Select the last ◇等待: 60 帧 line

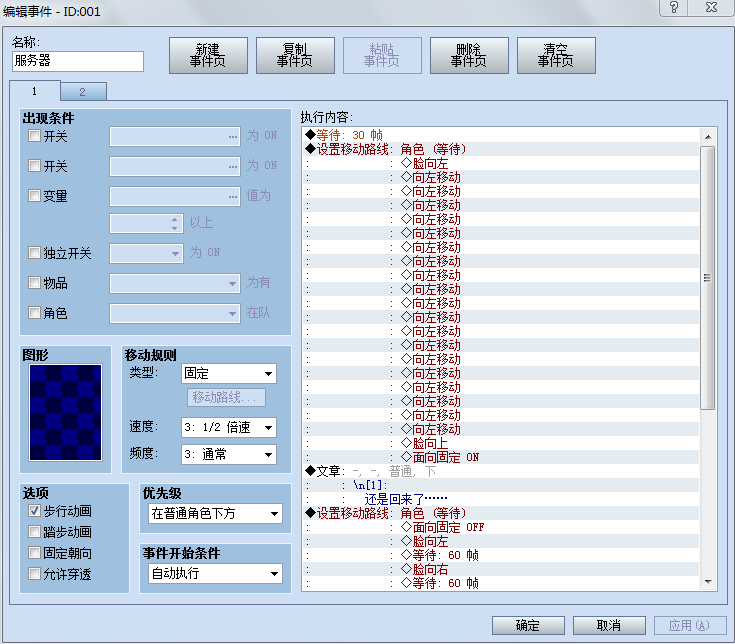point(501,583)
